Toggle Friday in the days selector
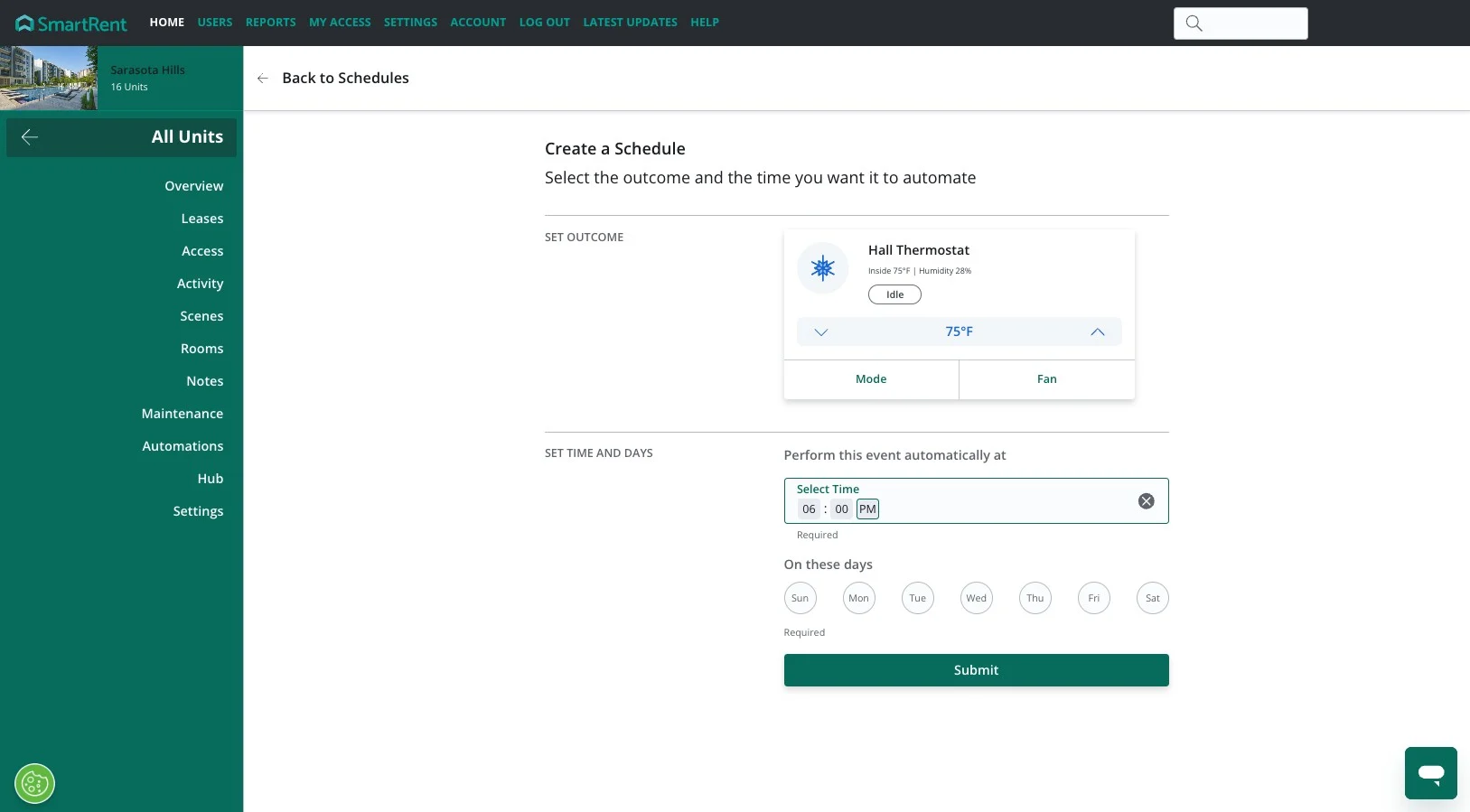Screen dimensions: 1470x812 1093,598
